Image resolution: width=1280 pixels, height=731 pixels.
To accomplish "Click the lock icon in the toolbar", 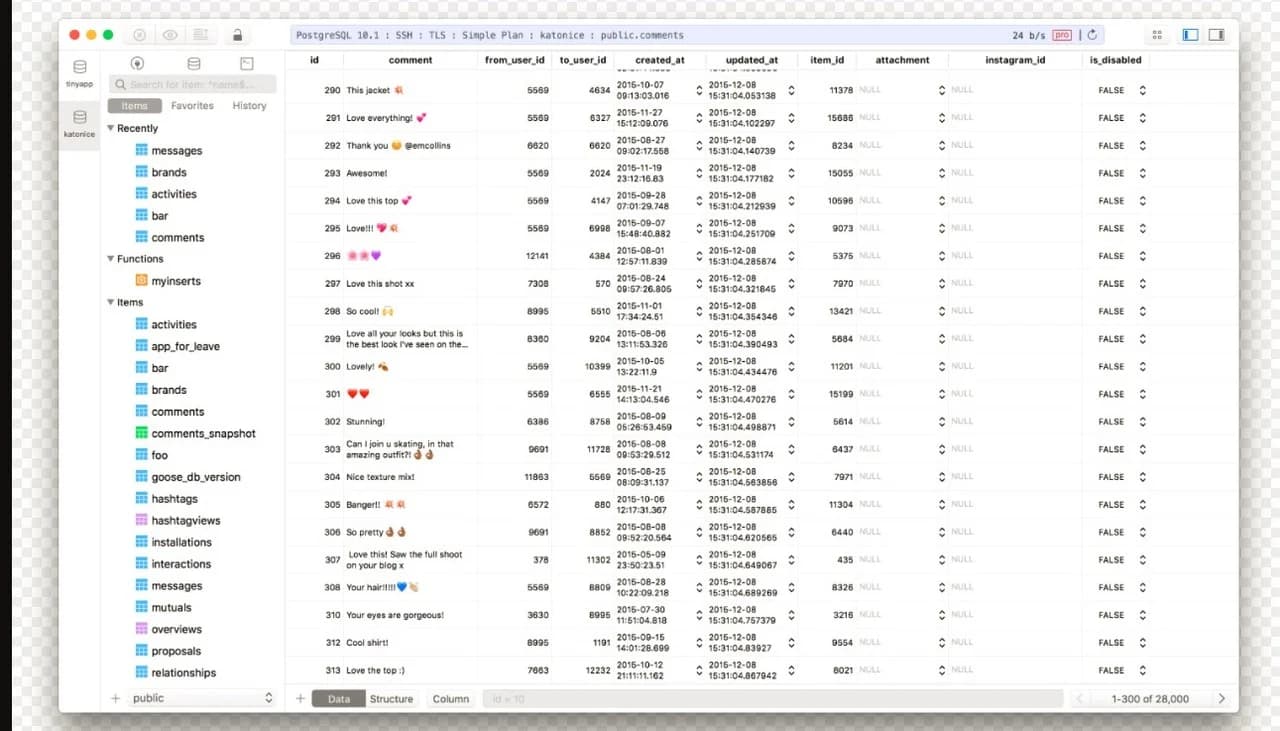I will (237, 35).
